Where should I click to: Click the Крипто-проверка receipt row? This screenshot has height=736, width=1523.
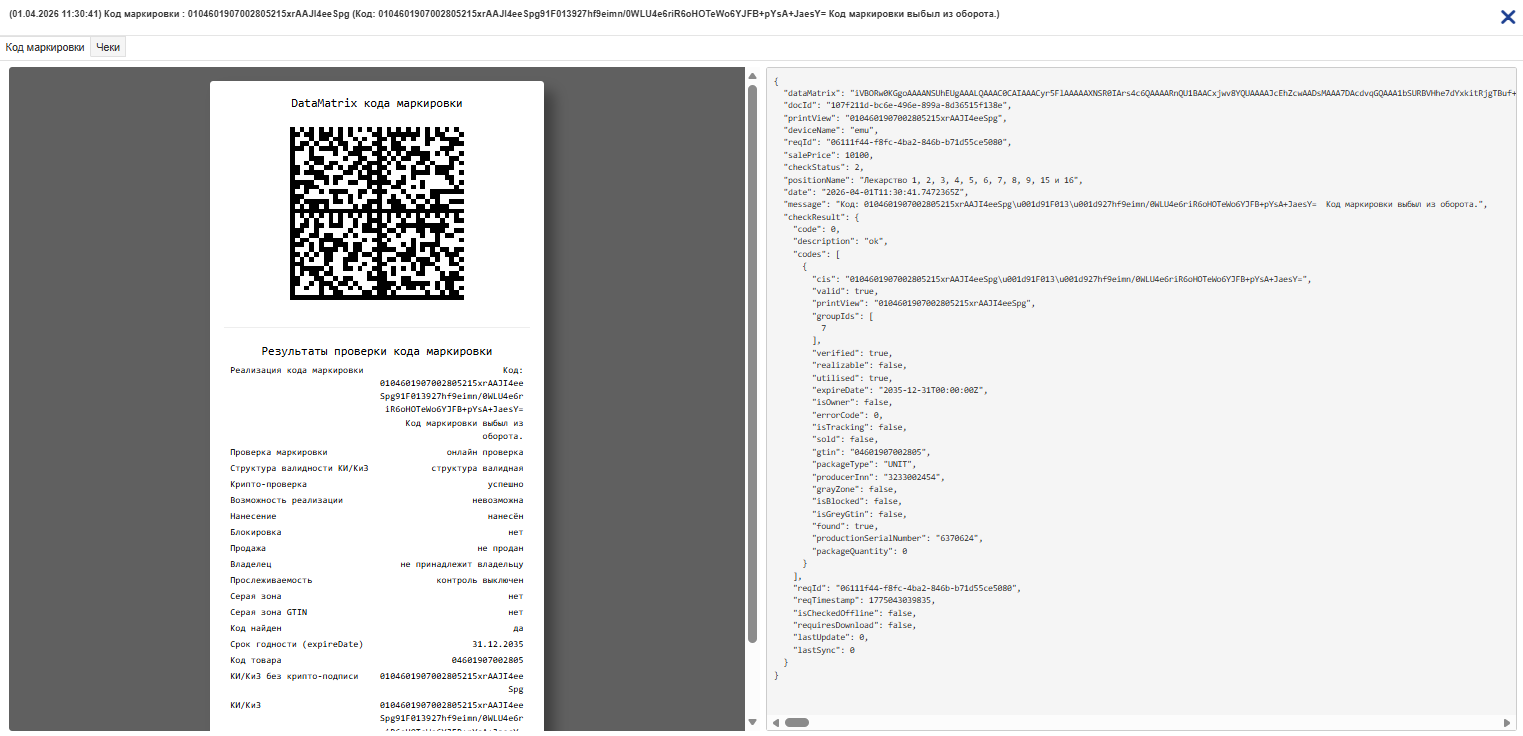click(376, 484)
